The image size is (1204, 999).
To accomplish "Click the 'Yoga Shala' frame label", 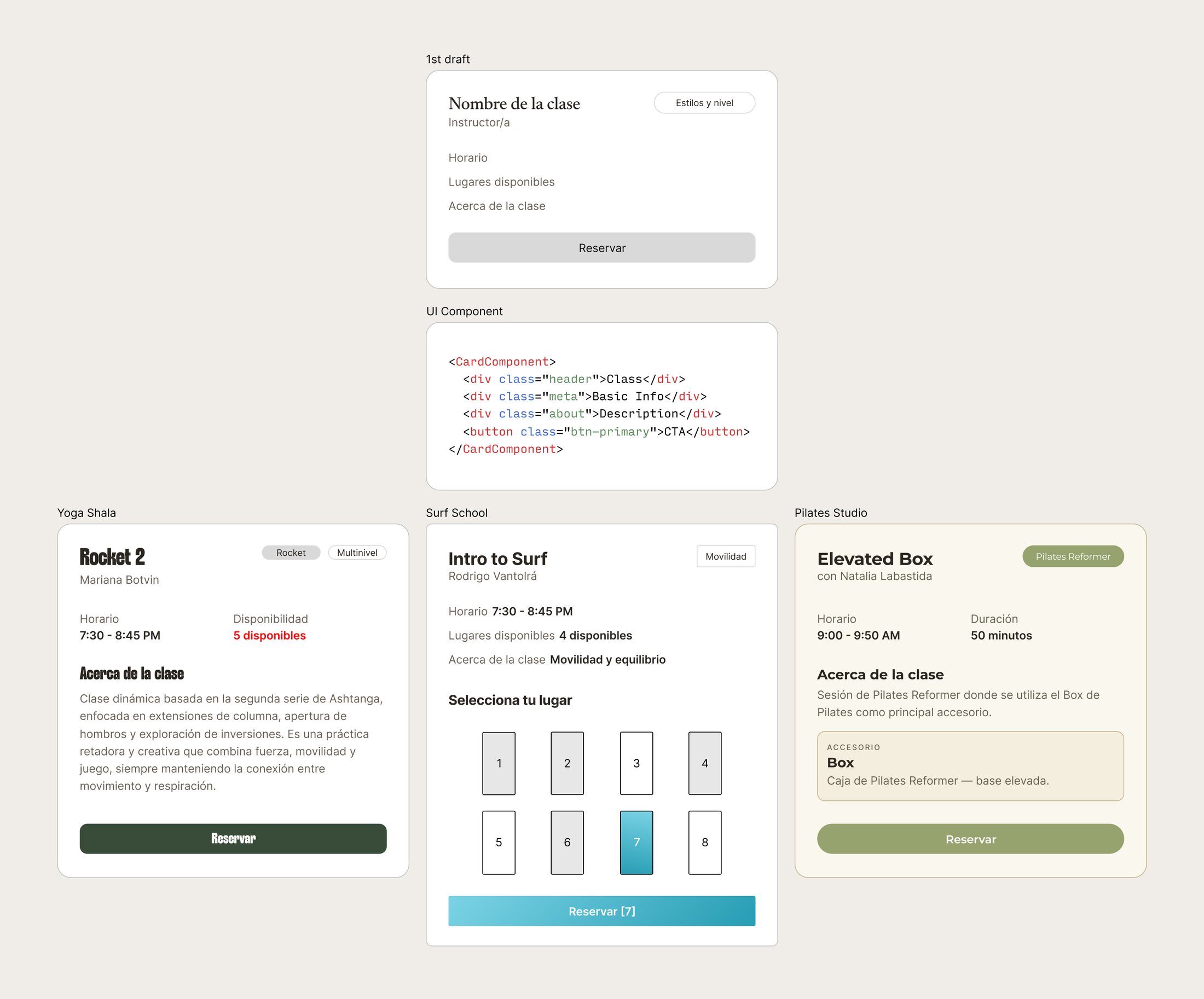I will (x=86, y=513).
